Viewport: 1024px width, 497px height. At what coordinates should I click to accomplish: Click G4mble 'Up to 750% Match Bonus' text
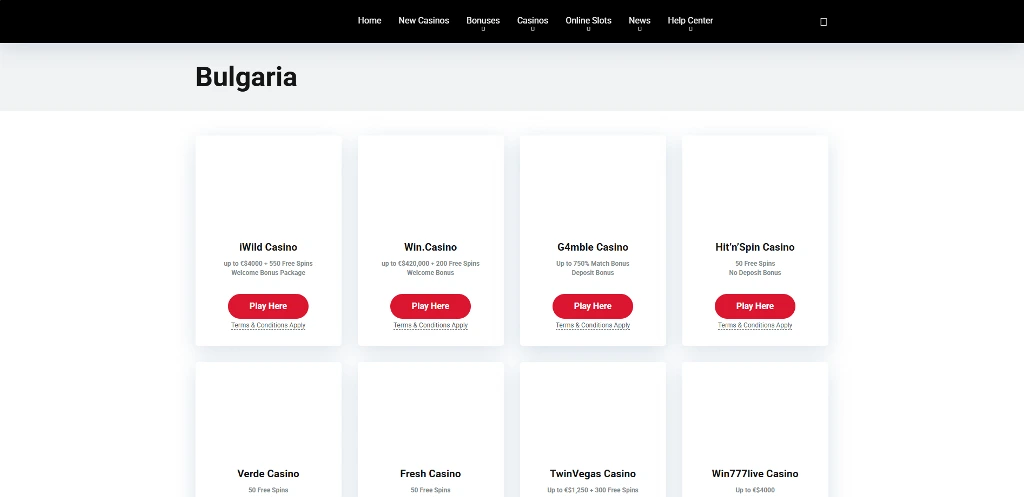(x=592, y=264)
